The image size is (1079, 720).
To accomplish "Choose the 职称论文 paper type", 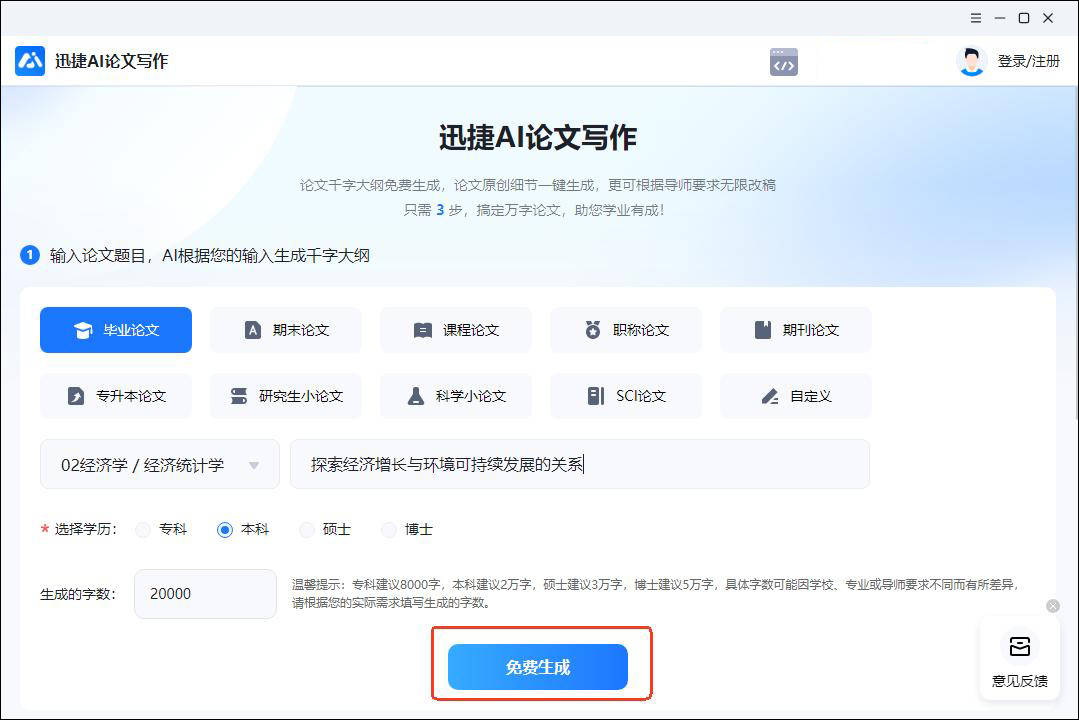I will click(x=626, y=330).
